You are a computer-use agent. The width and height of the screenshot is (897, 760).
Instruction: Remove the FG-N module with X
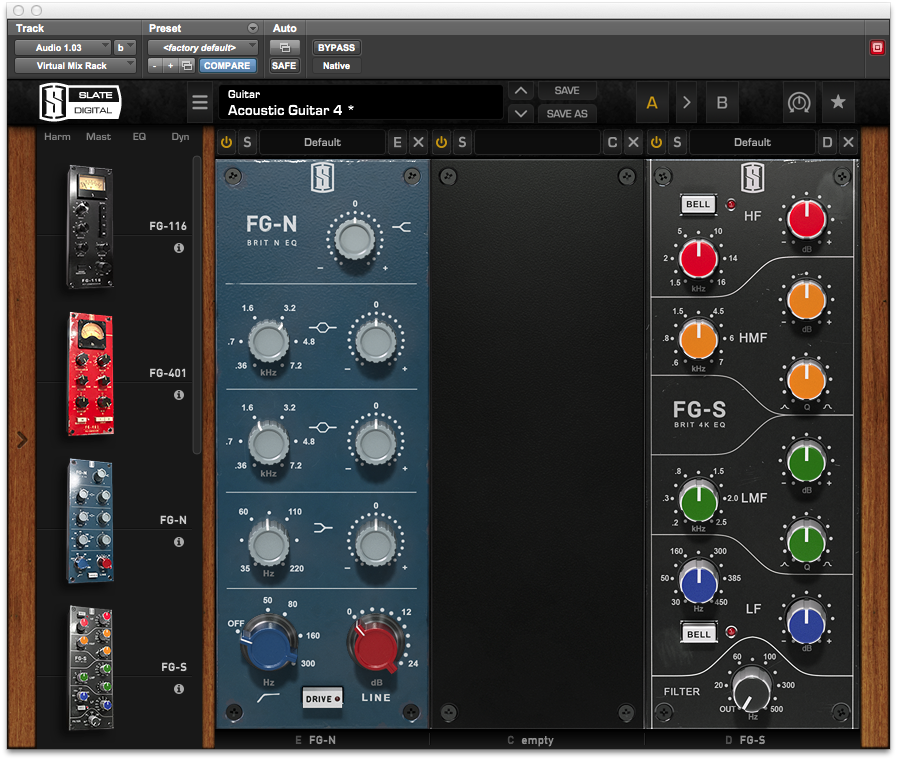click(418, 143)
